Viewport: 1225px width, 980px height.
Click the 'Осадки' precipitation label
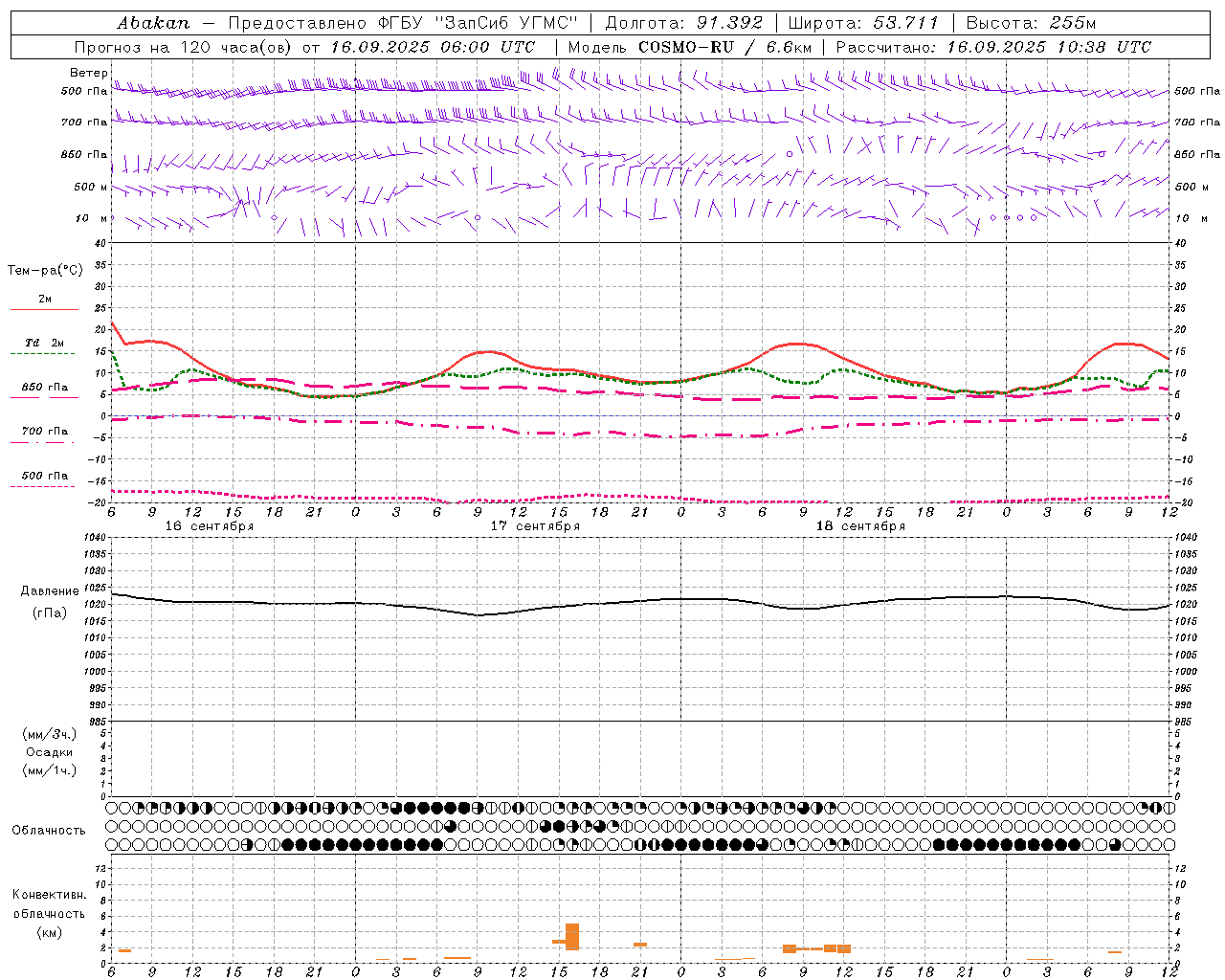[50, 752]
